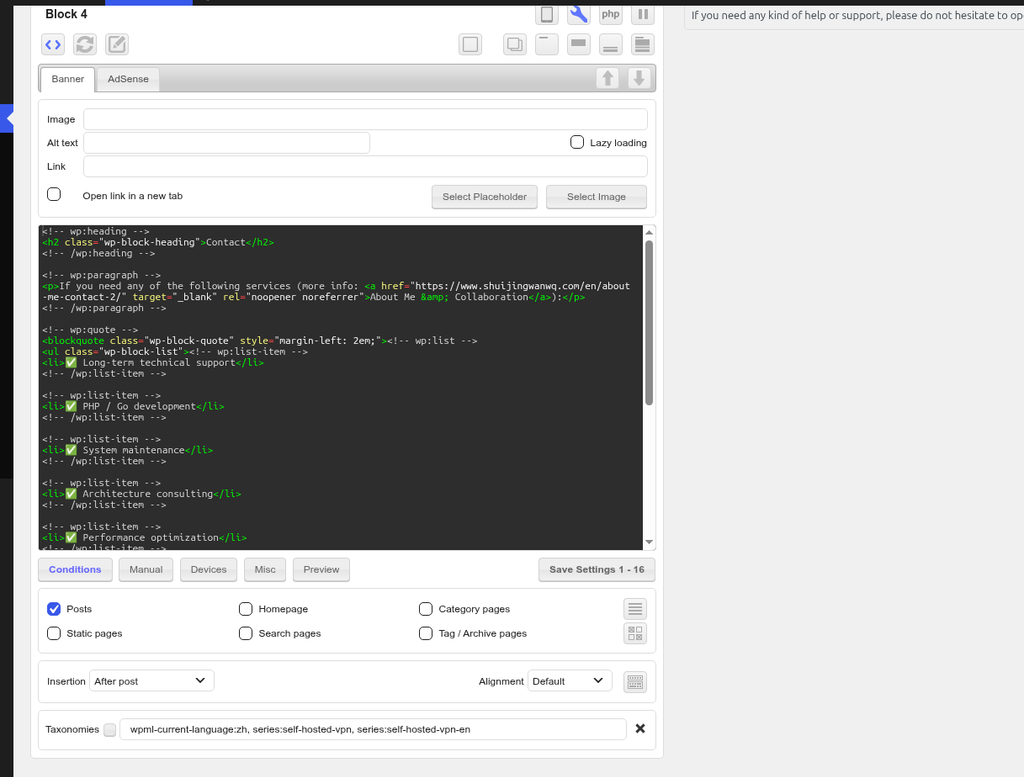The height and width of the screenshot is (777, 1024).
Task: Click the 'Architecture consulting' code line
Action: 142,494
